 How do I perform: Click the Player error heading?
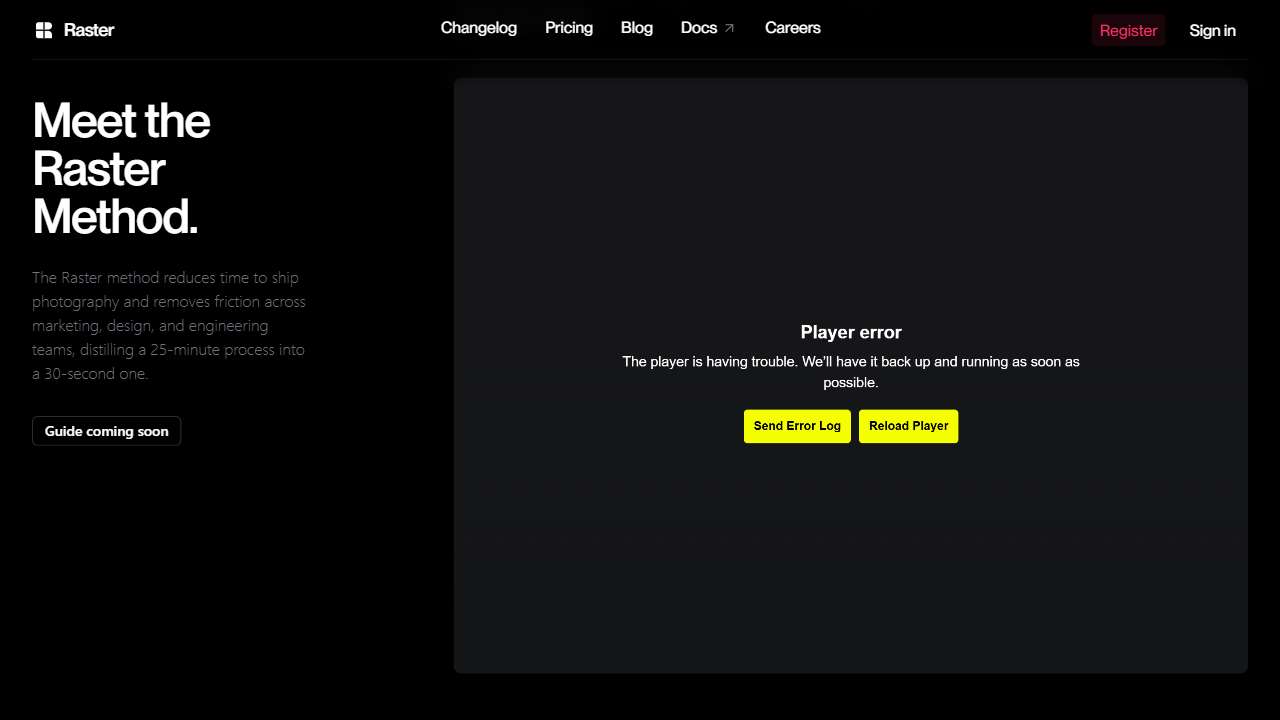click(x=850, y=332)
